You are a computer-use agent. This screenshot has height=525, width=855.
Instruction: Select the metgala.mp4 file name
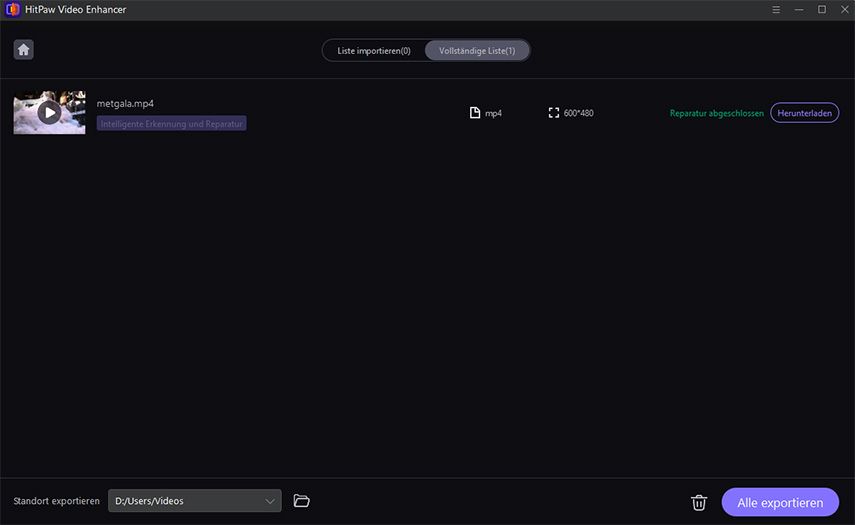click(125, 103)
